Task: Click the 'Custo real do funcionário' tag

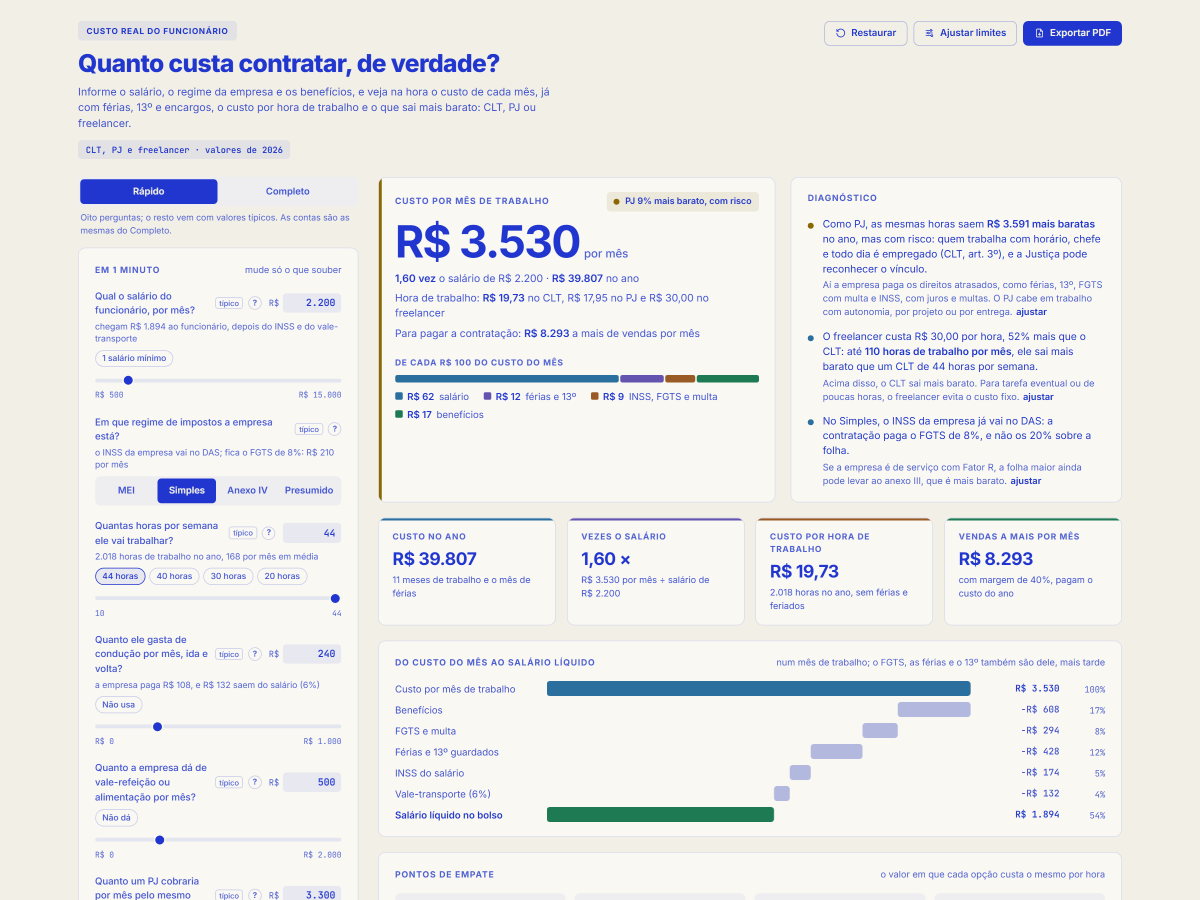Action: coord(158,31)
